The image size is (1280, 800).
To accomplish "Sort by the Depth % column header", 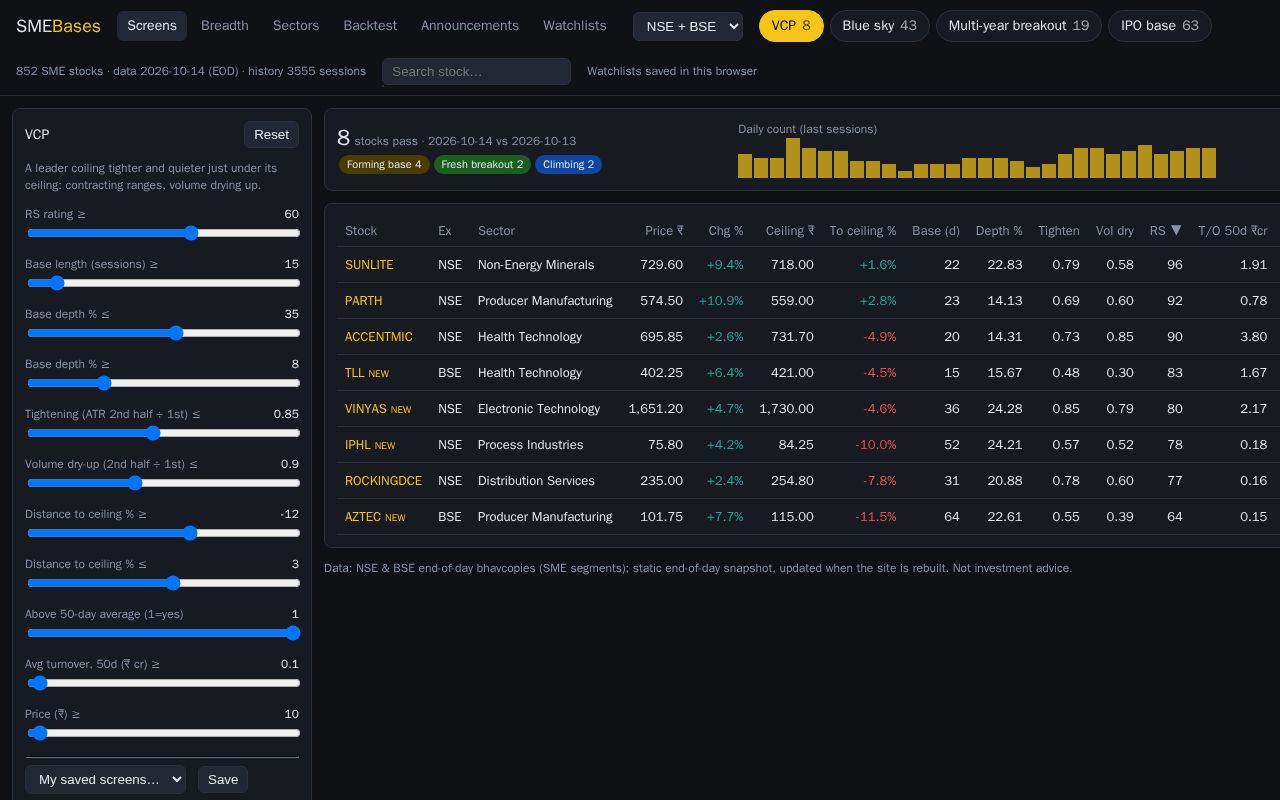I will coord(999,231).
